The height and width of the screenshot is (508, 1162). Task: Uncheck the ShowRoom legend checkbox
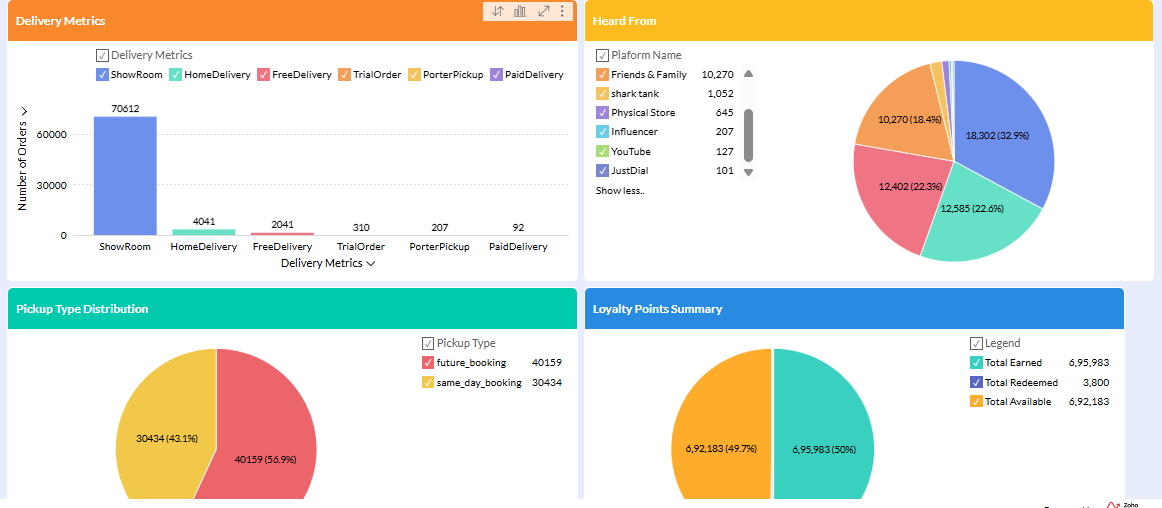pos(102,74)
